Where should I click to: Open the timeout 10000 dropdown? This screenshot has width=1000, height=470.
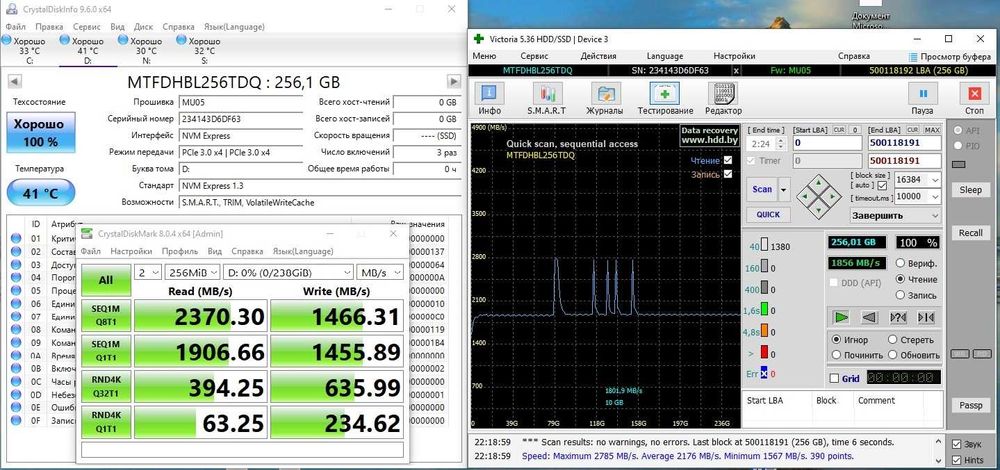click(x=934, y=196)
